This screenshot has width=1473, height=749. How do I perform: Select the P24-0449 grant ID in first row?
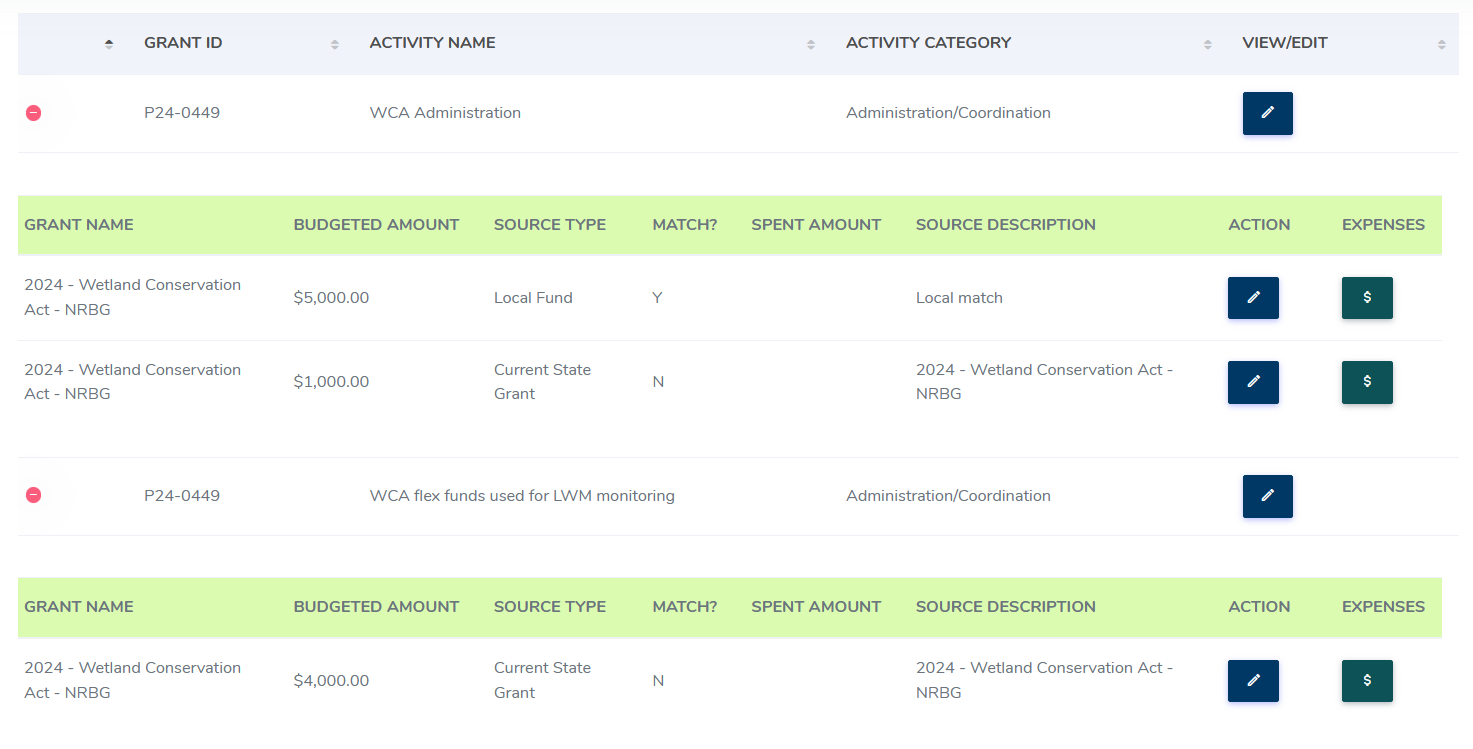click(x=182, y=113)
